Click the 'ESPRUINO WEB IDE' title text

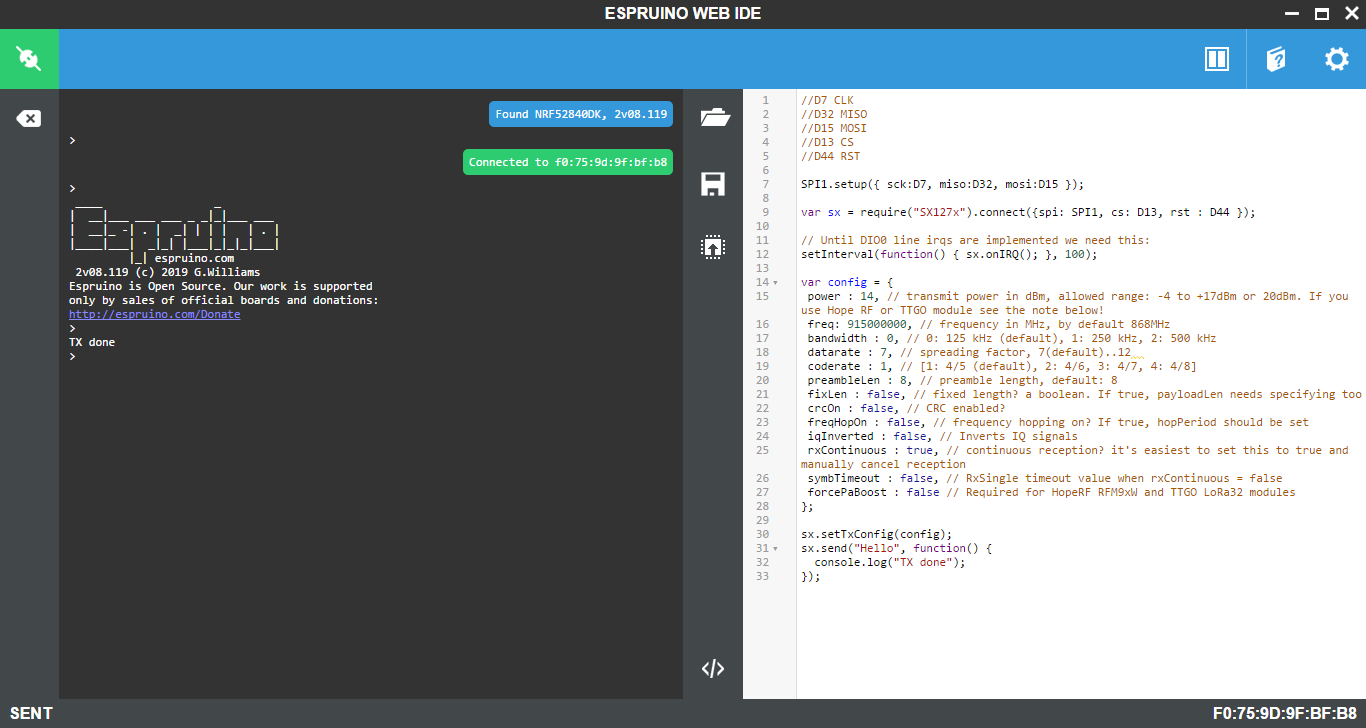[x=683, y=14]
